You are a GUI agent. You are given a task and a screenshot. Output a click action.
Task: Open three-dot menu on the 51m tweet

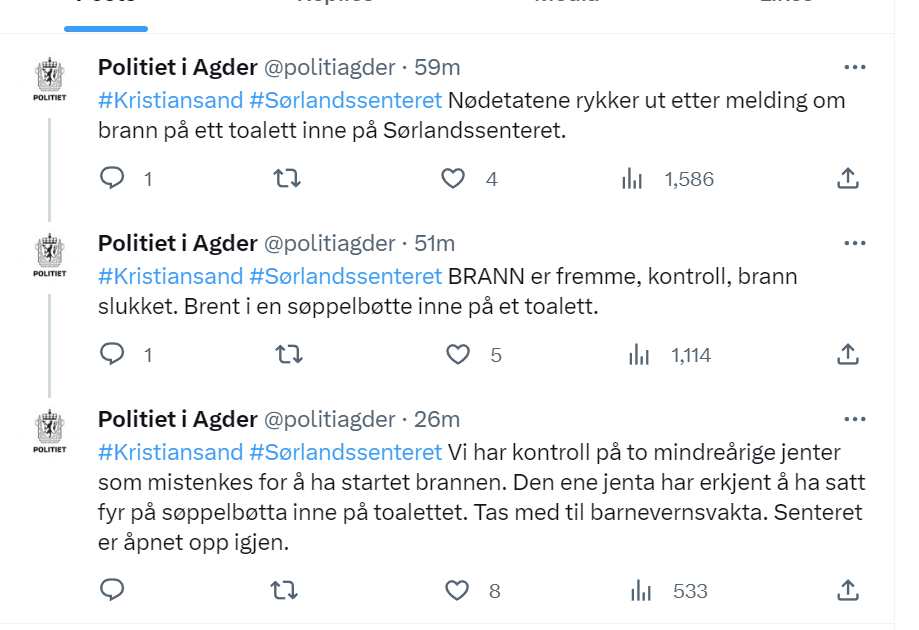click(855, 243)
